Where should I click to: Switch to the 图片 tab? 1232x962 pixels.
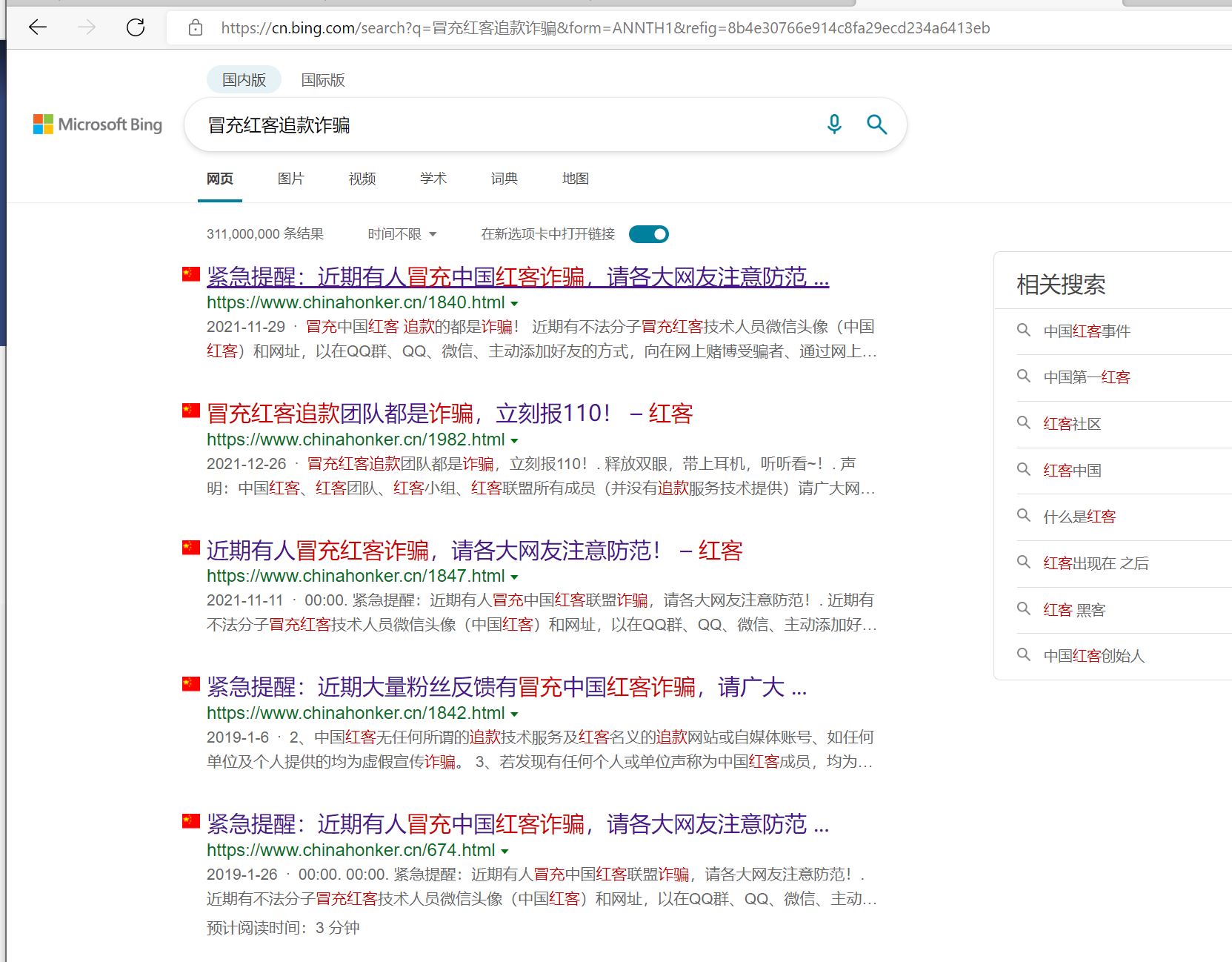pos(290,179)
